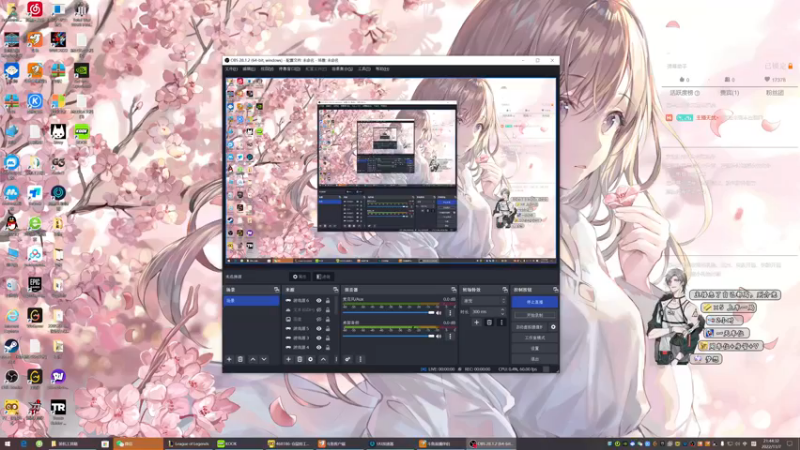Open advanced audio properties gear in mixer
Image resolution: width=800 pixels, height=450 pixels.
(348, 359)
